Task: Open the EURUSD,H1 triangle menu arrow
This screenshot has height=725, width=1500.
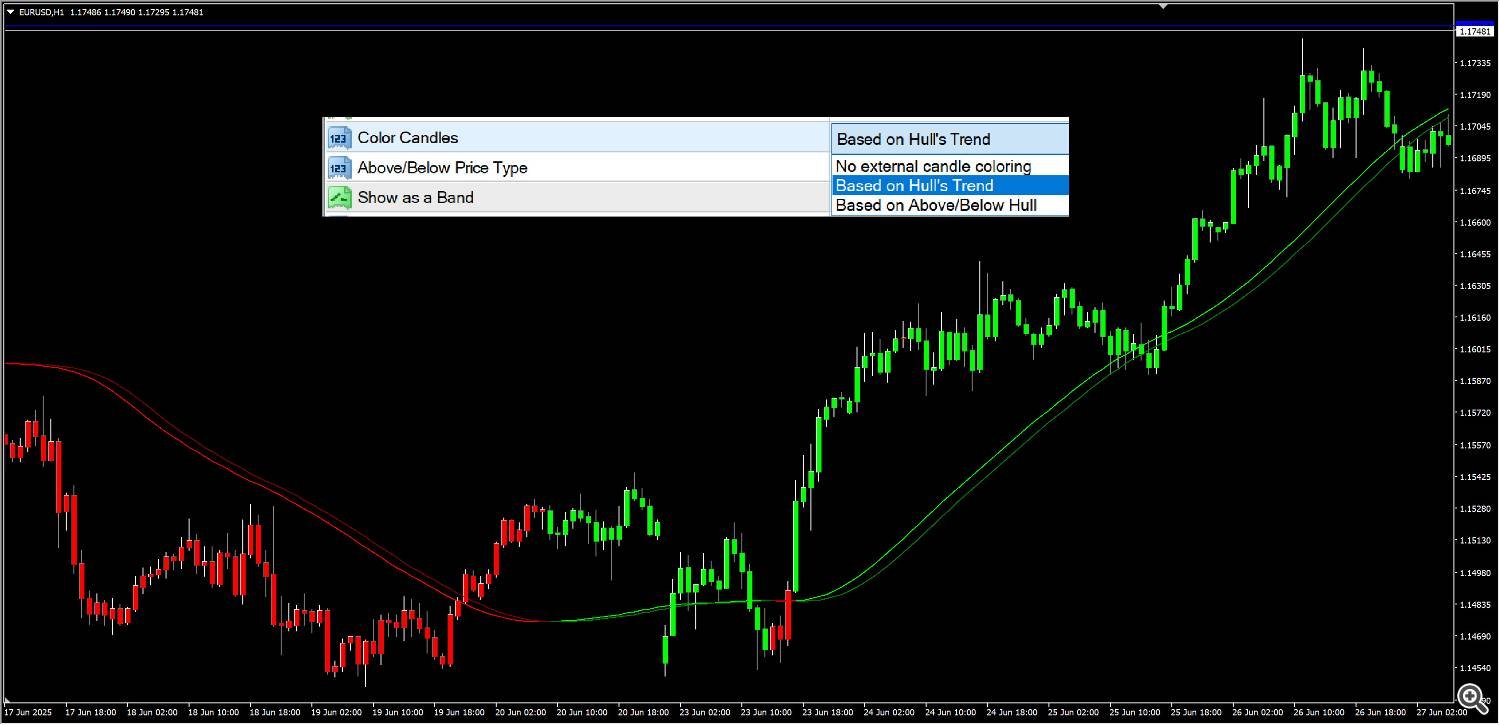Action: pyautogui.click(x=10, y=12)
